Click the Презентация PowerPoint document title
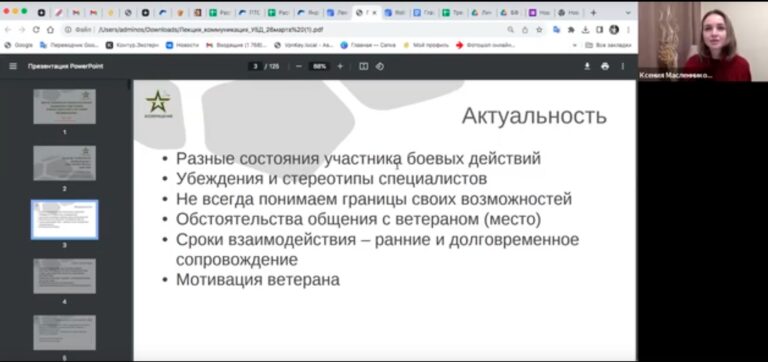This screenshot has height=362, width=768. click(66, 66)
